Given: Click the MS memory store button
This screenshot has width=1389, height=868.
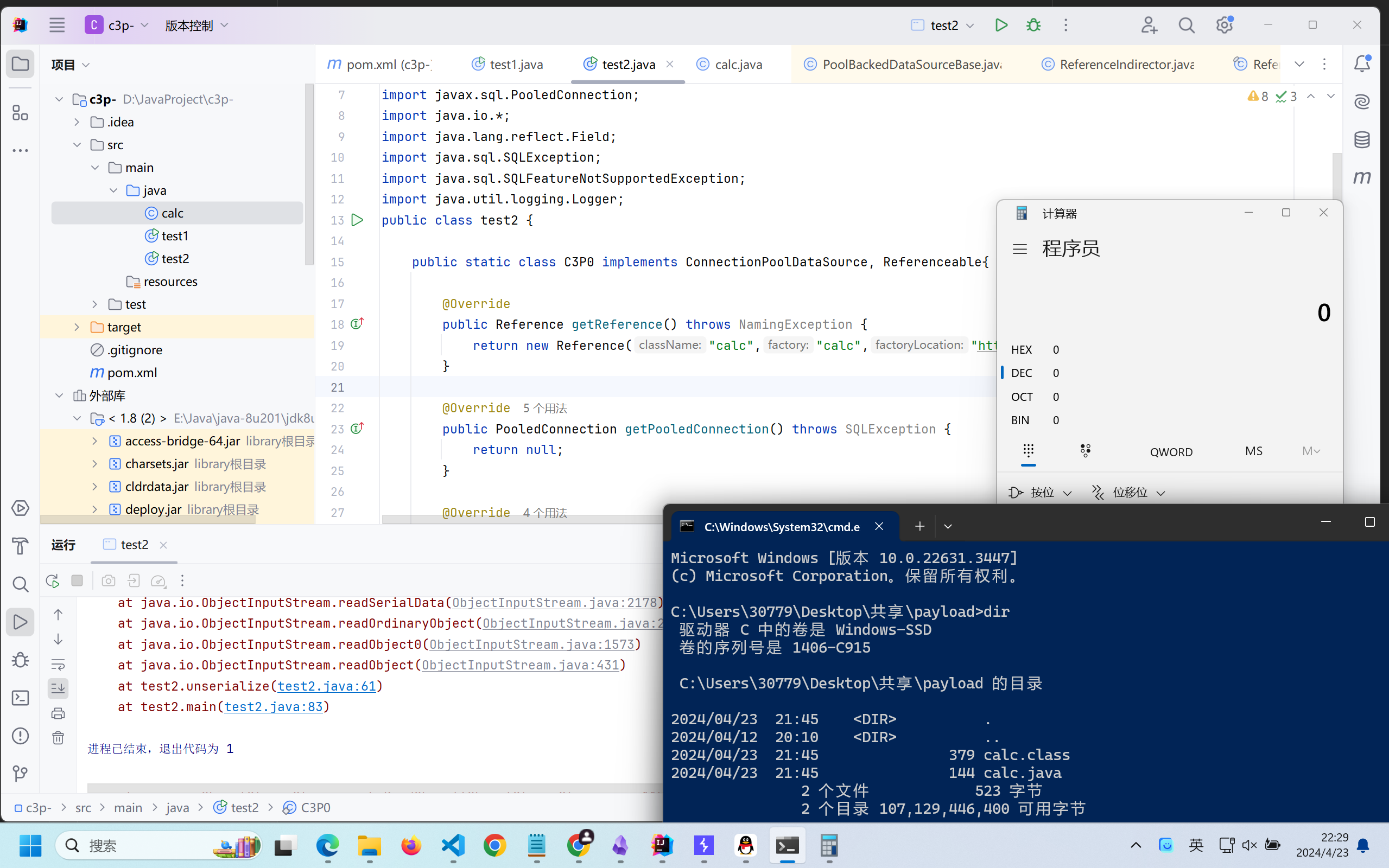Looking at the screenshot, I should tap(1253, 451).
